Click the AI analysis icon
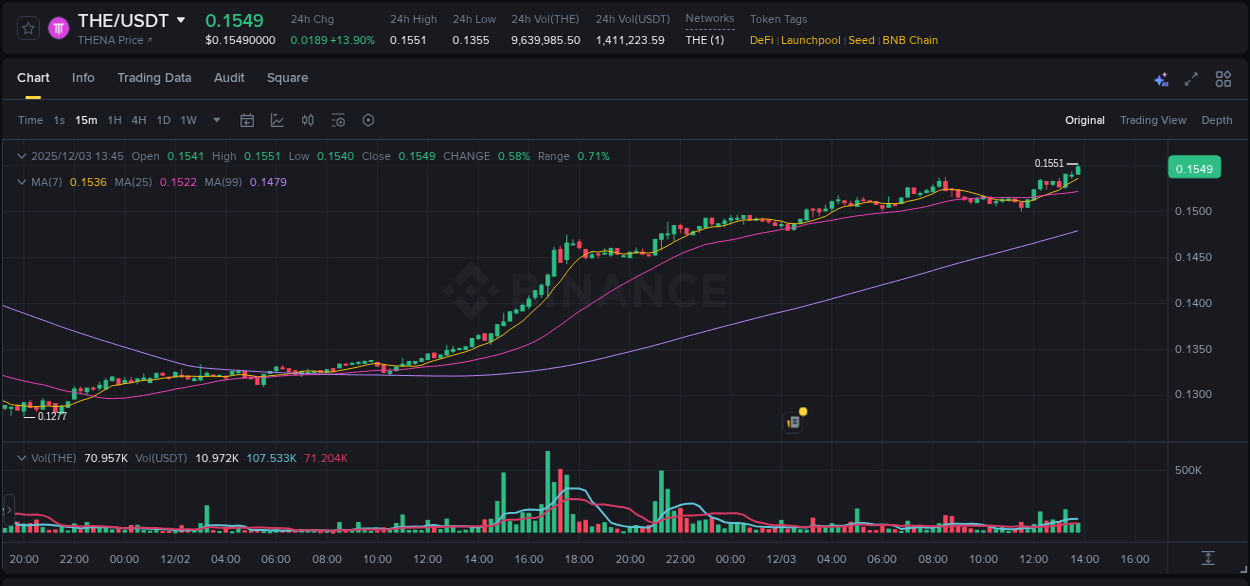The width and height of the screenshot is (1250, 586). coord(1161,78)
